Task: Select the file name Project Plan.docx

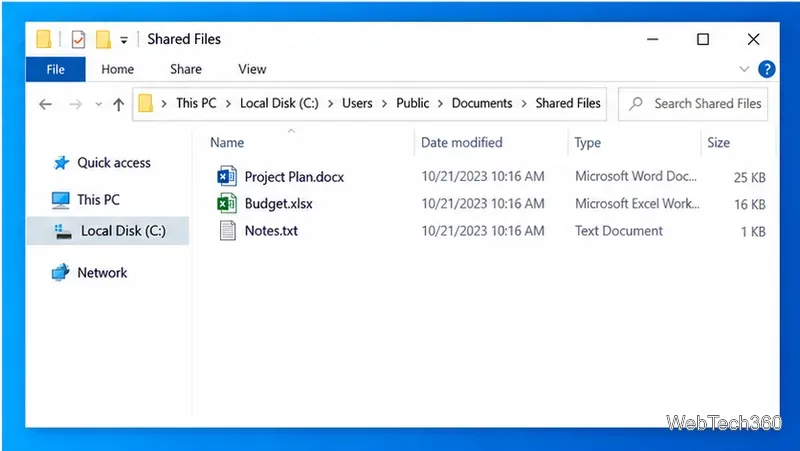Action: tap(294, 177)
